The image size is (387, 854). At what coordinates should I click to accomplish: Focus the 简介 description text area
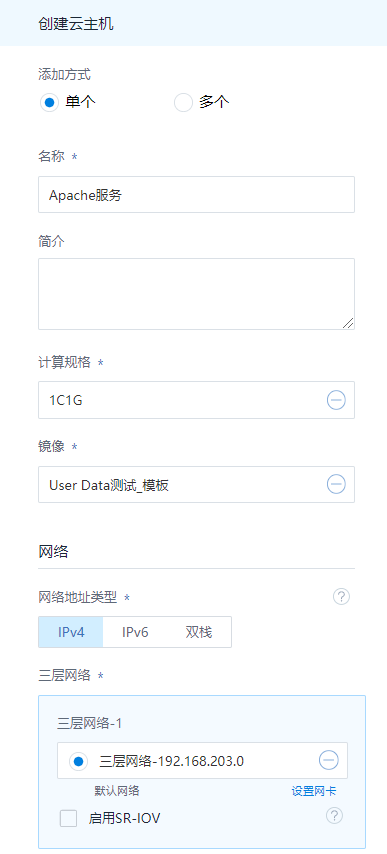[196, 294]
